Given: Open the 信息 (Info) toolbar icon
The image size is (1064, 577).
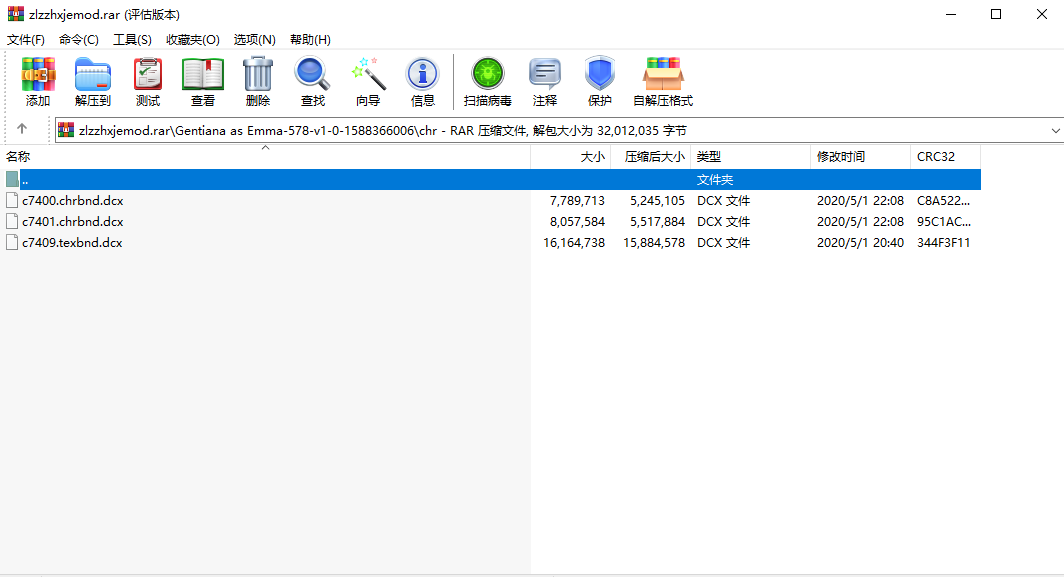Looking at the screenshot, I should click(x=422, y=81).
